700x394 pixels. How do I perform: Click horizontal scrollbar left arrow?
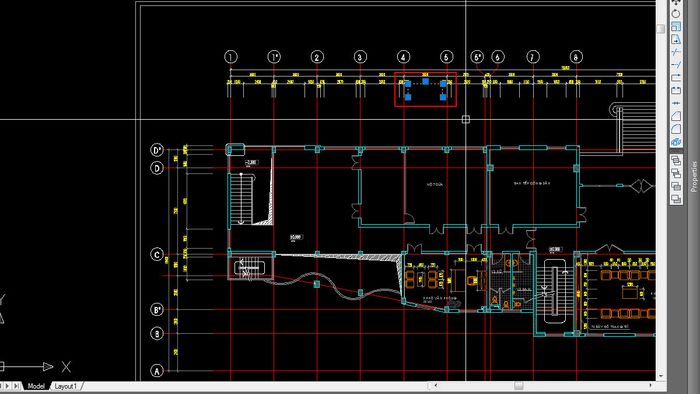[x=436, y=385]
